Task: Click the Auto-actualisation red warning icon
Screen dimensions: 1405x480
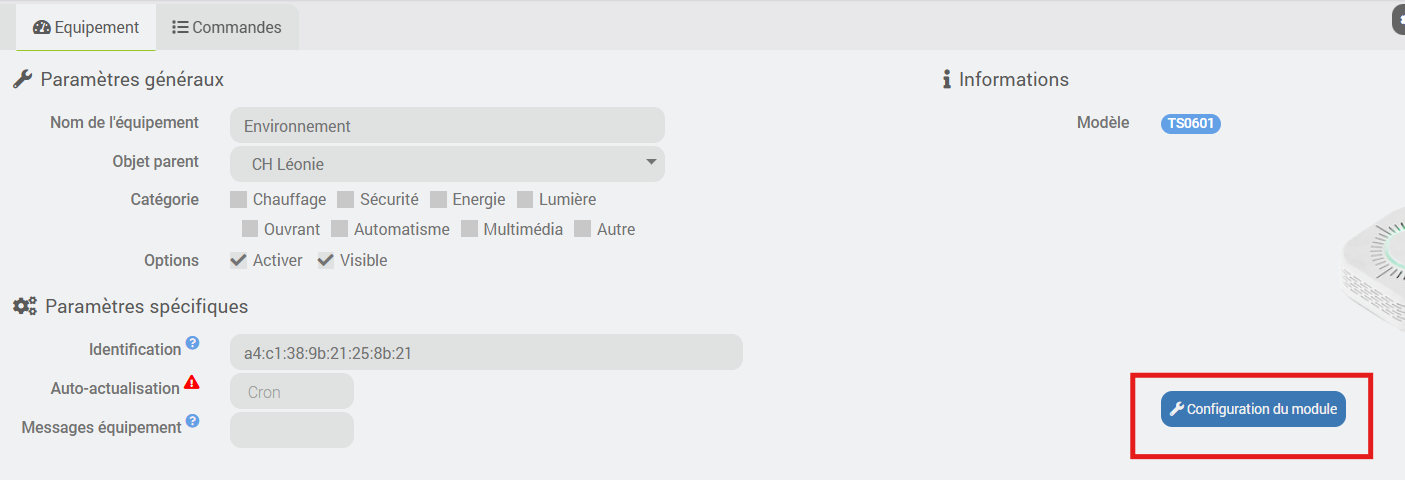Action: (x=192, y=382)
